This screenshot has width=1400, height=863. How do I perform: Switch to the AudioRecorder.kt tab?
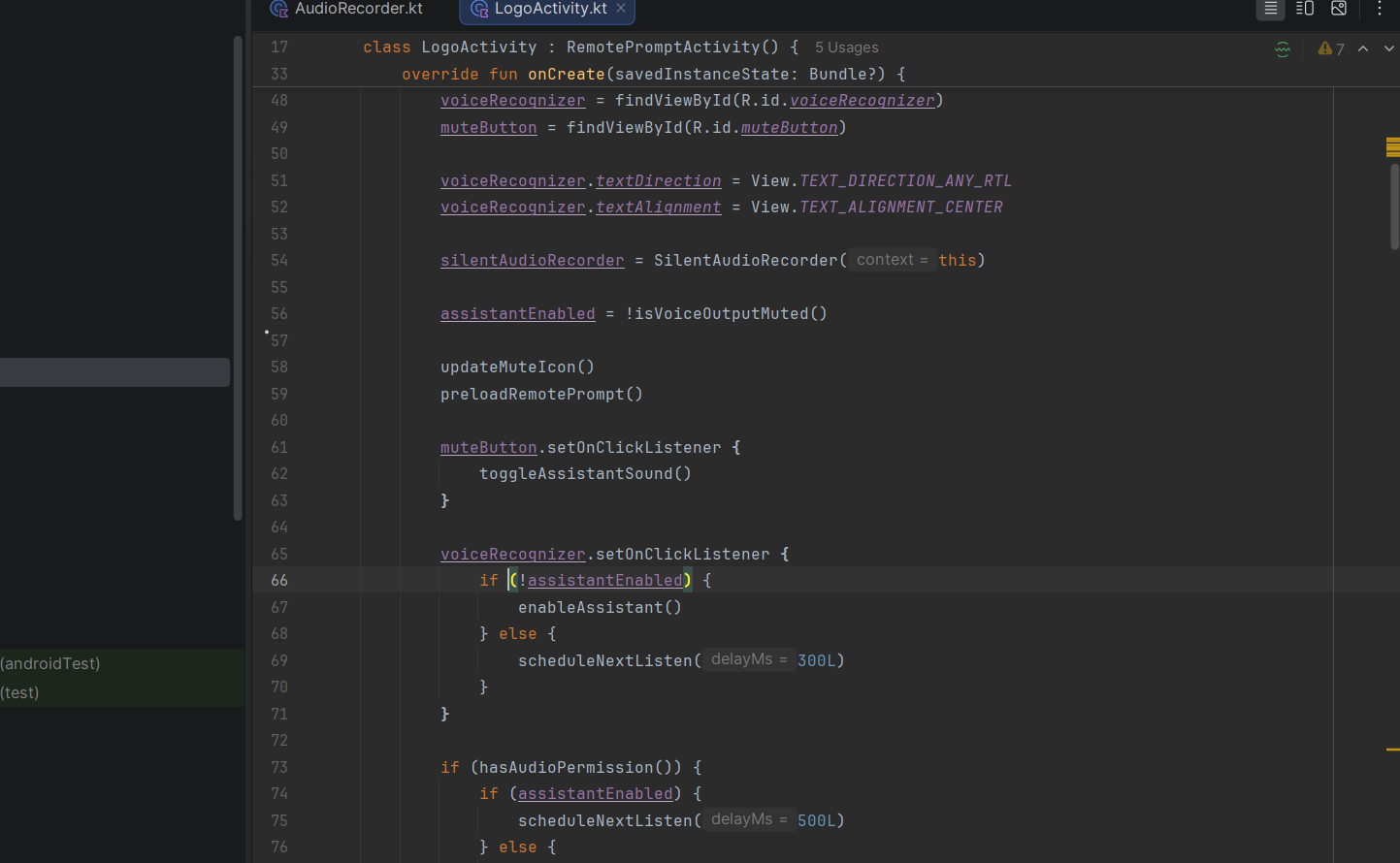click(x=347, y=9)
